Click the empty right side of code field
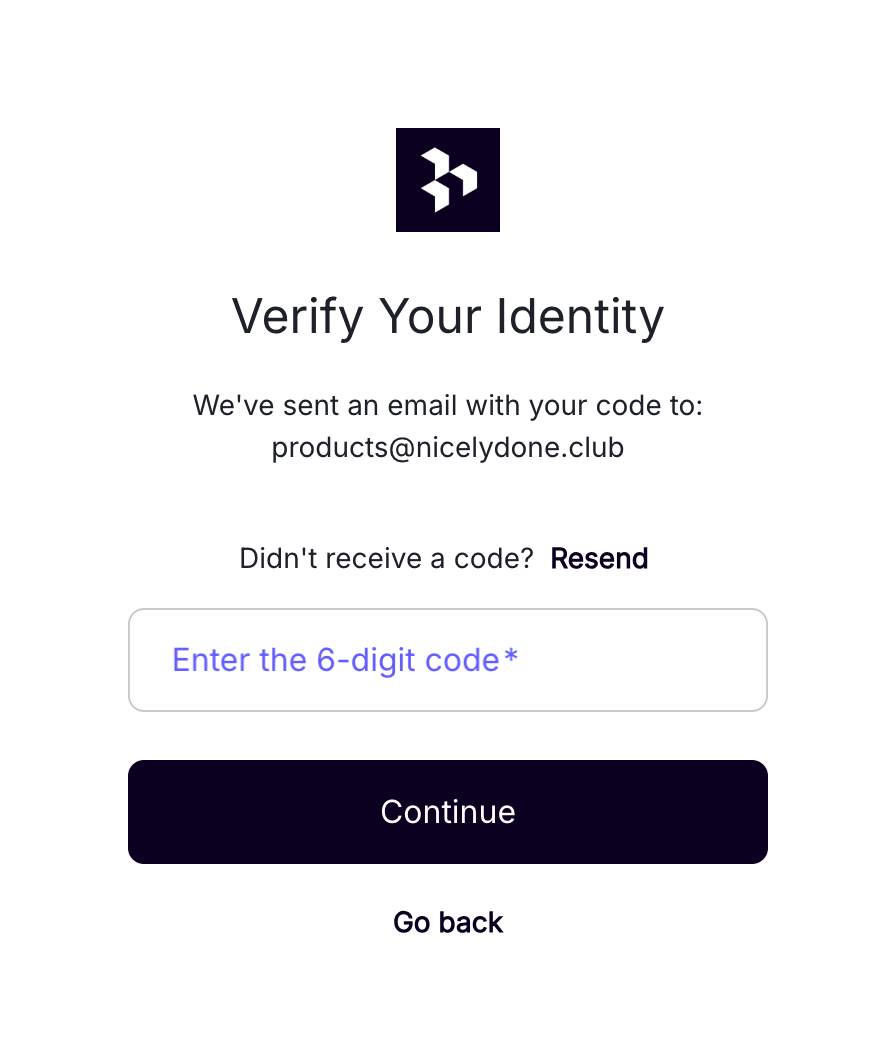This screenshot has height=1061, width=896. [x=680, y=660]
